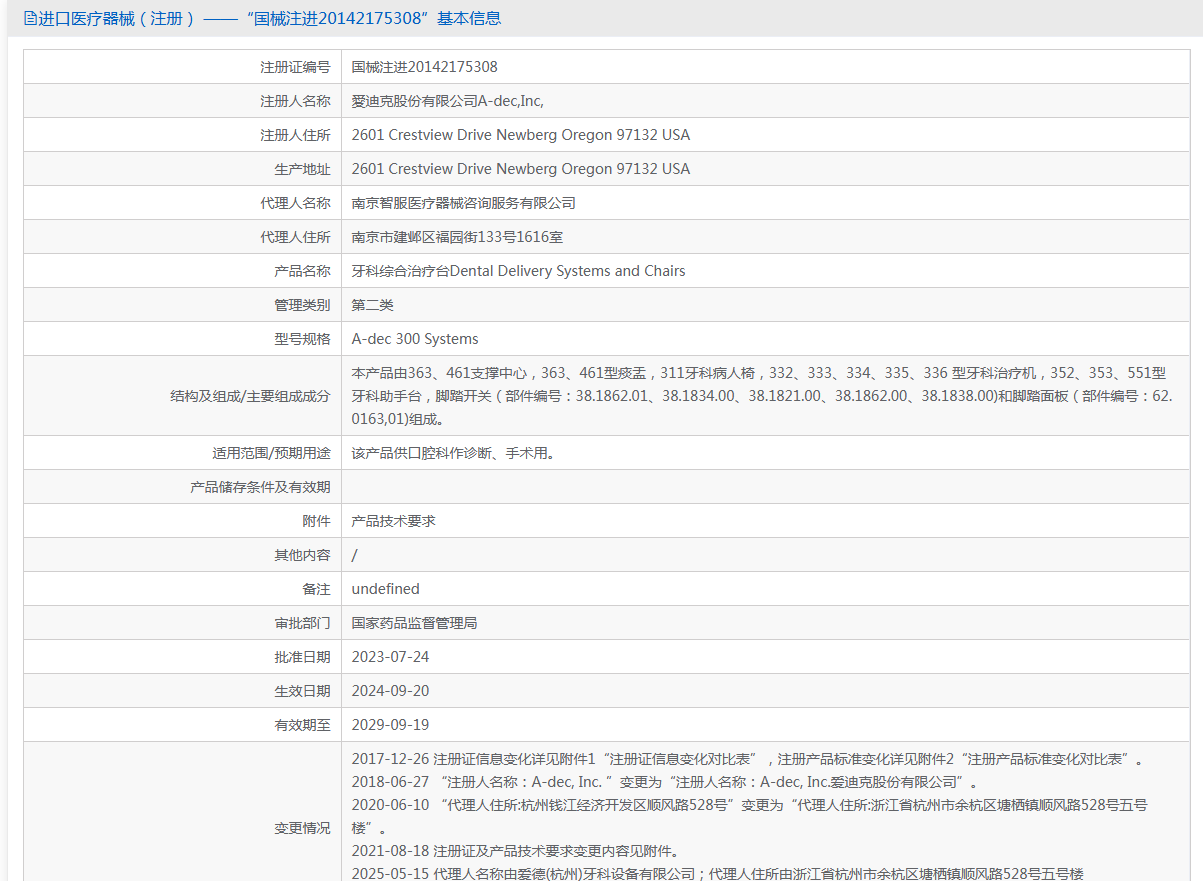
Task: Click the 附件 label
Action: pyautogui.click(x=316, y=521)
